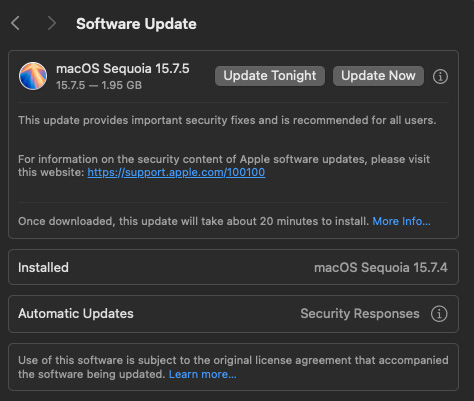The image size is (474, 401).
Task: Click the Update Tonight button
Action: 270,76
